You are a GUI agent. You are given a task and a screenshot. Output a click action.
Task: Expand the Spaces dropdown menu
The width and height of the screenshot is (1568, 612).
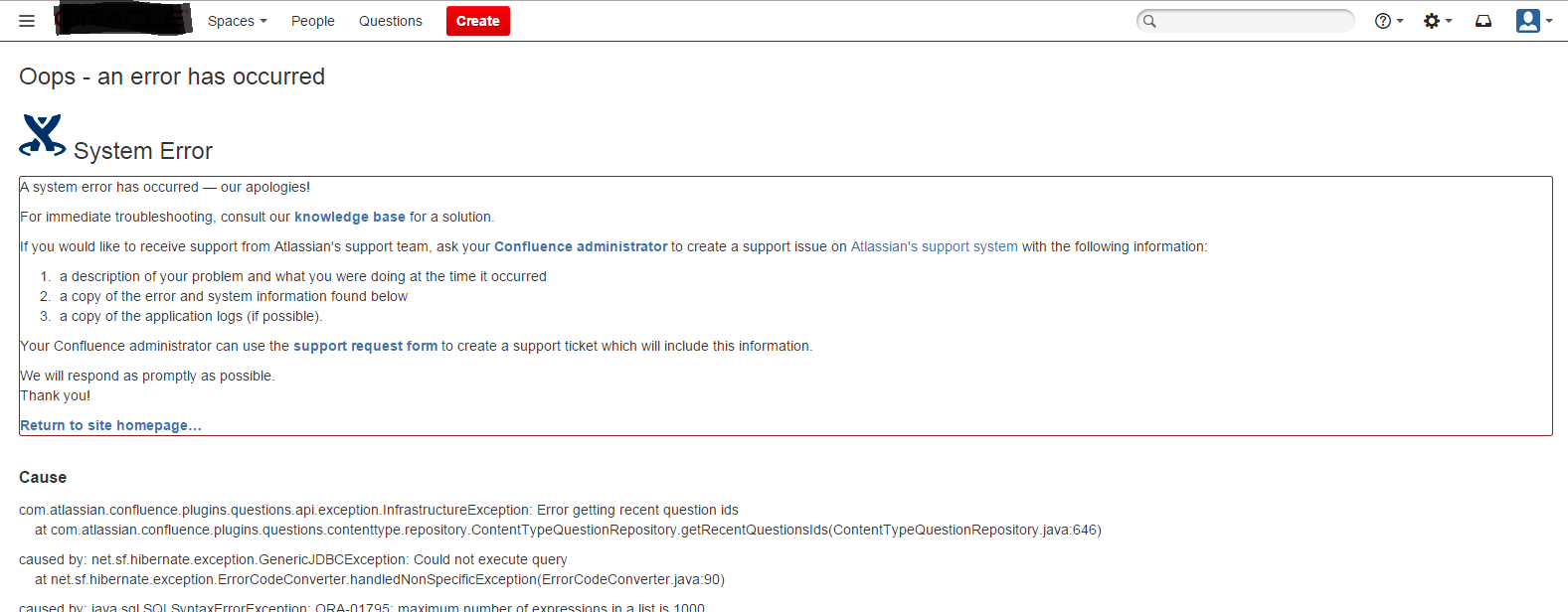click(238, 21)
